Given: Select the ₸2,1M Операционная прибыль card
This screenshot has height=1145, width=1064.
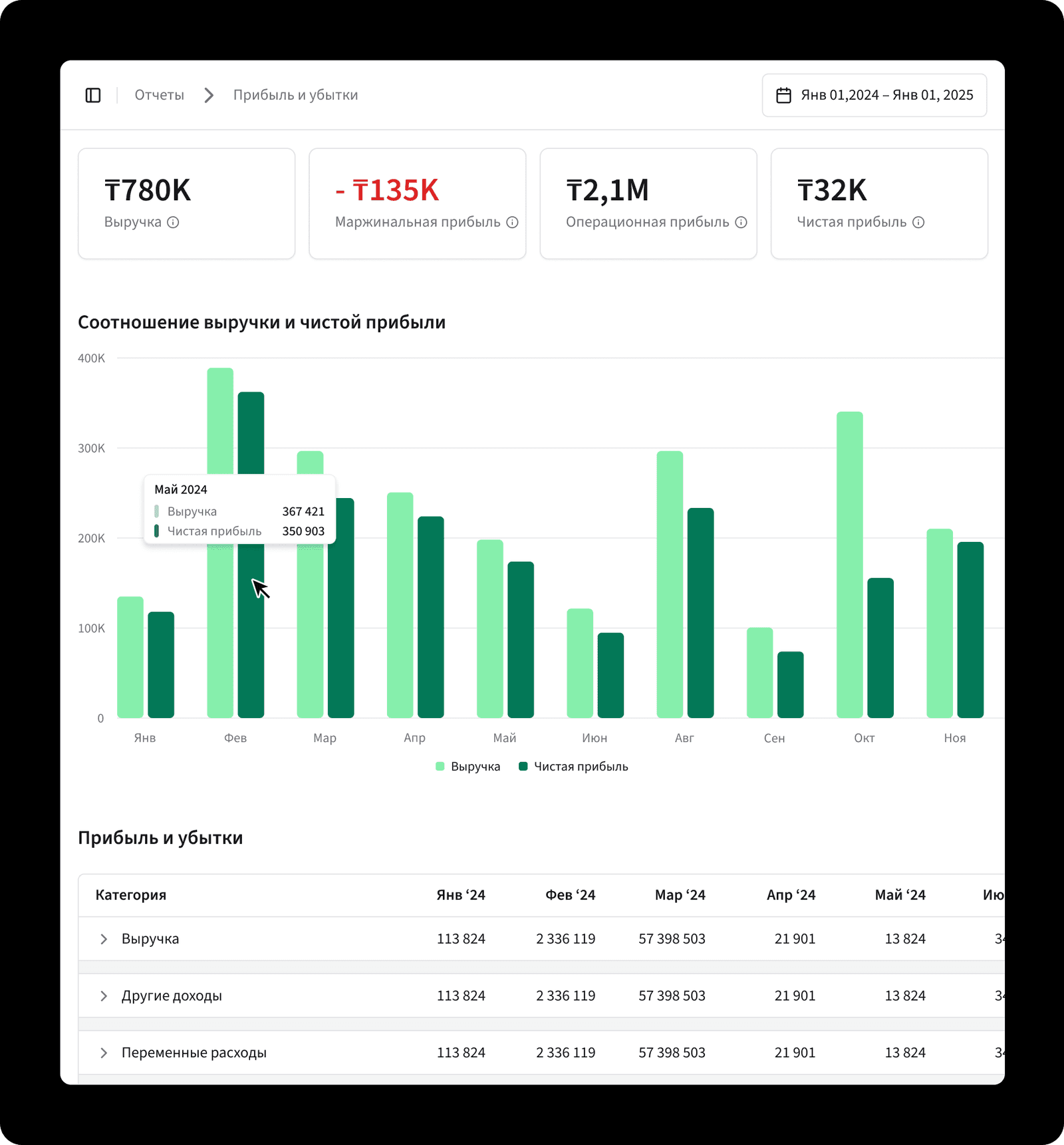Looking at the screenshot, I should 648,203.
